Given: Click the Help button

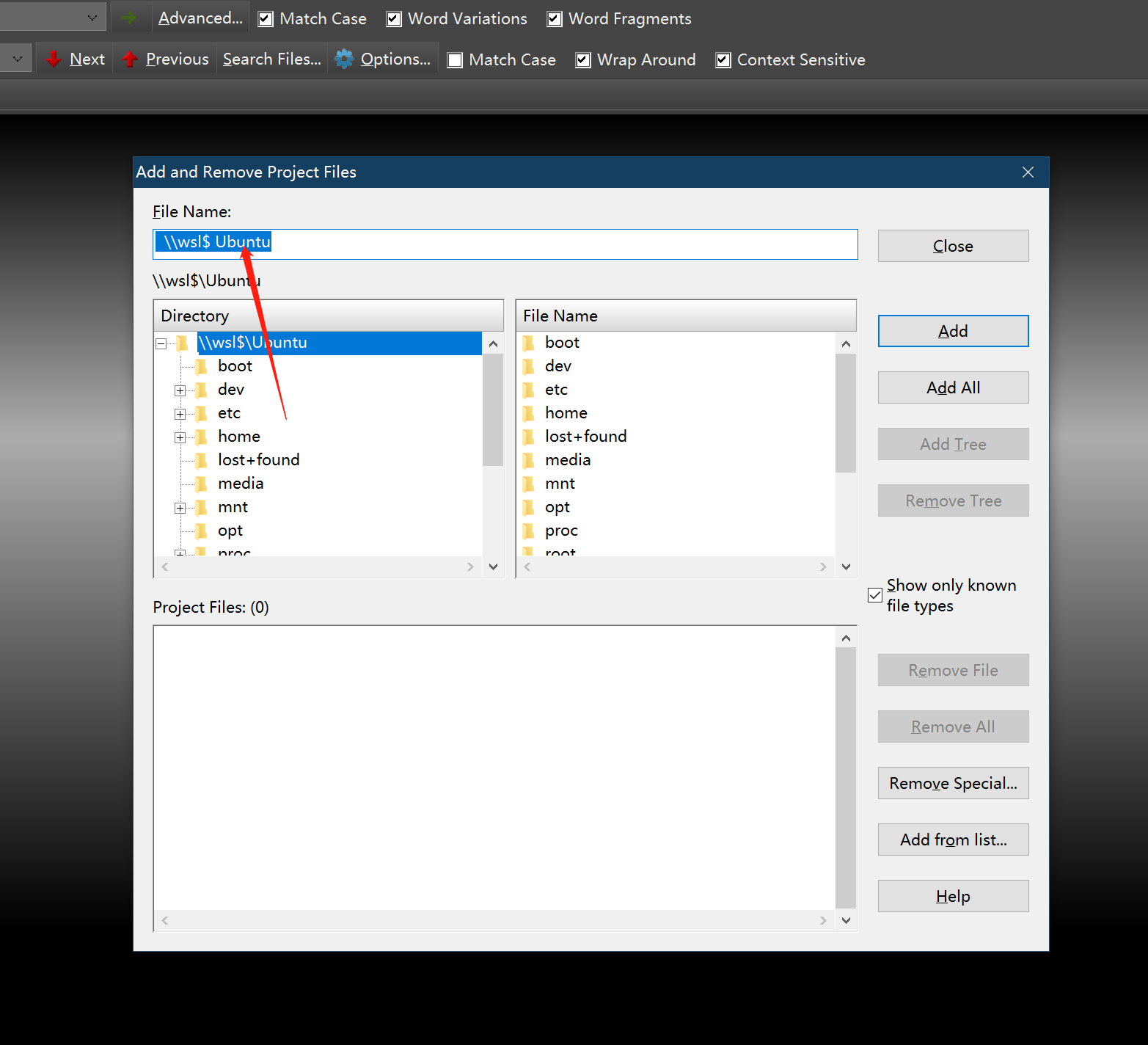Looking at the screenshot, I should tap(952, 895).
